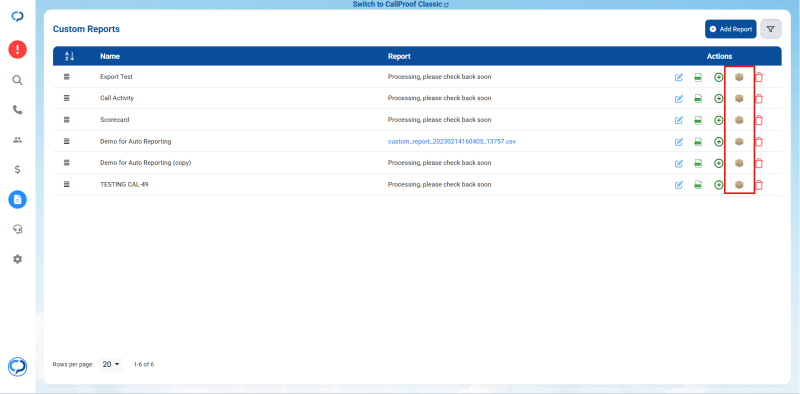Click the drag handle of Scorecard row

pyautogui.click(x=66, y=119)
